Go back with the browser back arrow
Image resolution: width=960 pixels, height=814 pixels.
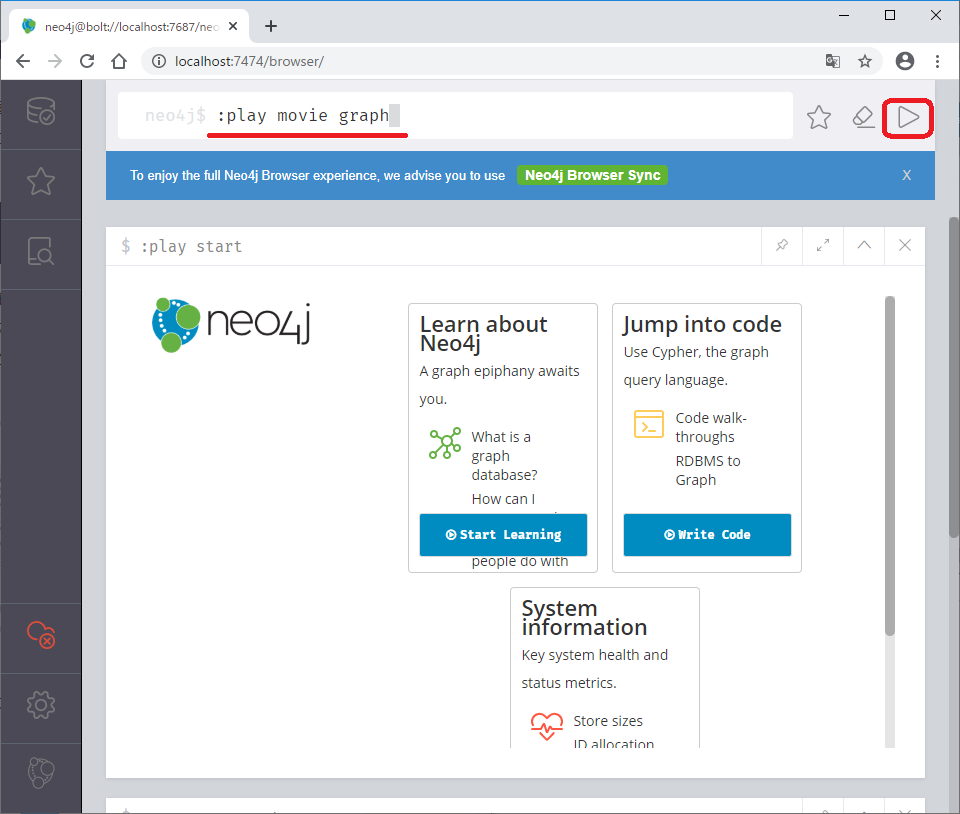click(x=23, y=61)
